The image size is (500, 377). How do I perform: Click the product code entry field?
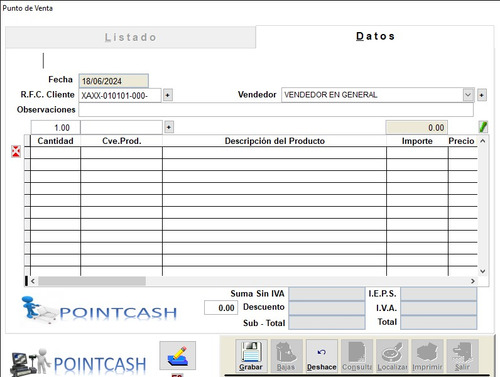121,127
